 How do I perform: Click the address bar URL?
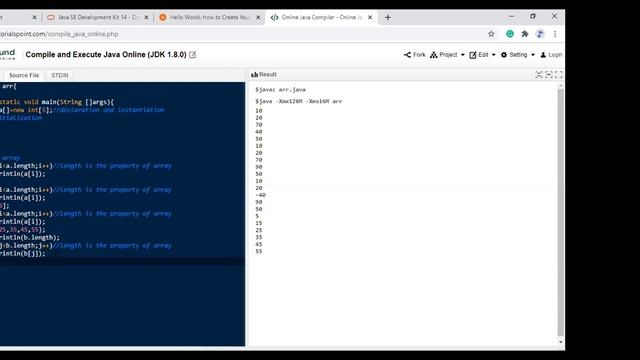59,34
